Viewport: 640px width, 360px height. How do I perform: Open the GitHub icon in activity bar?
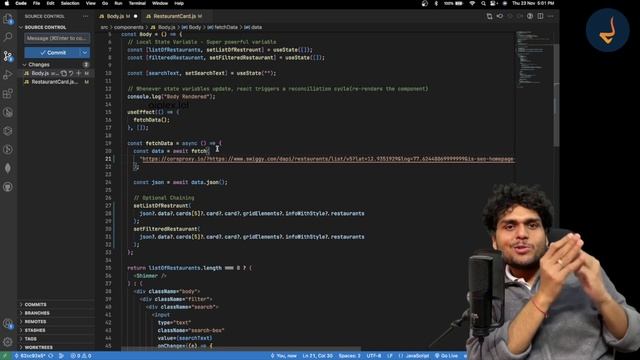coord(8,187)
